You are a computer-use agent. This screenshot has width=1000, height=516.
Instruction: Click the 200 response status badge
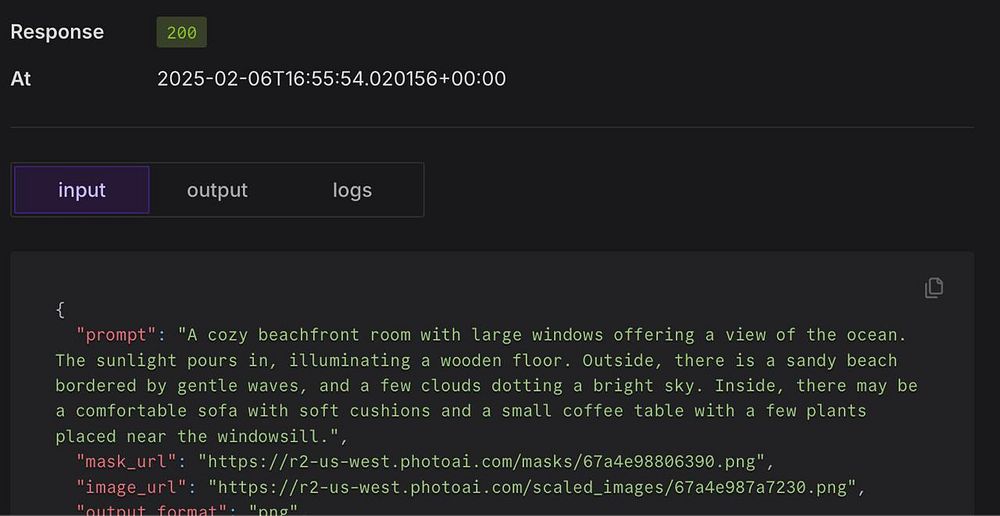click(x=181, y=32)
